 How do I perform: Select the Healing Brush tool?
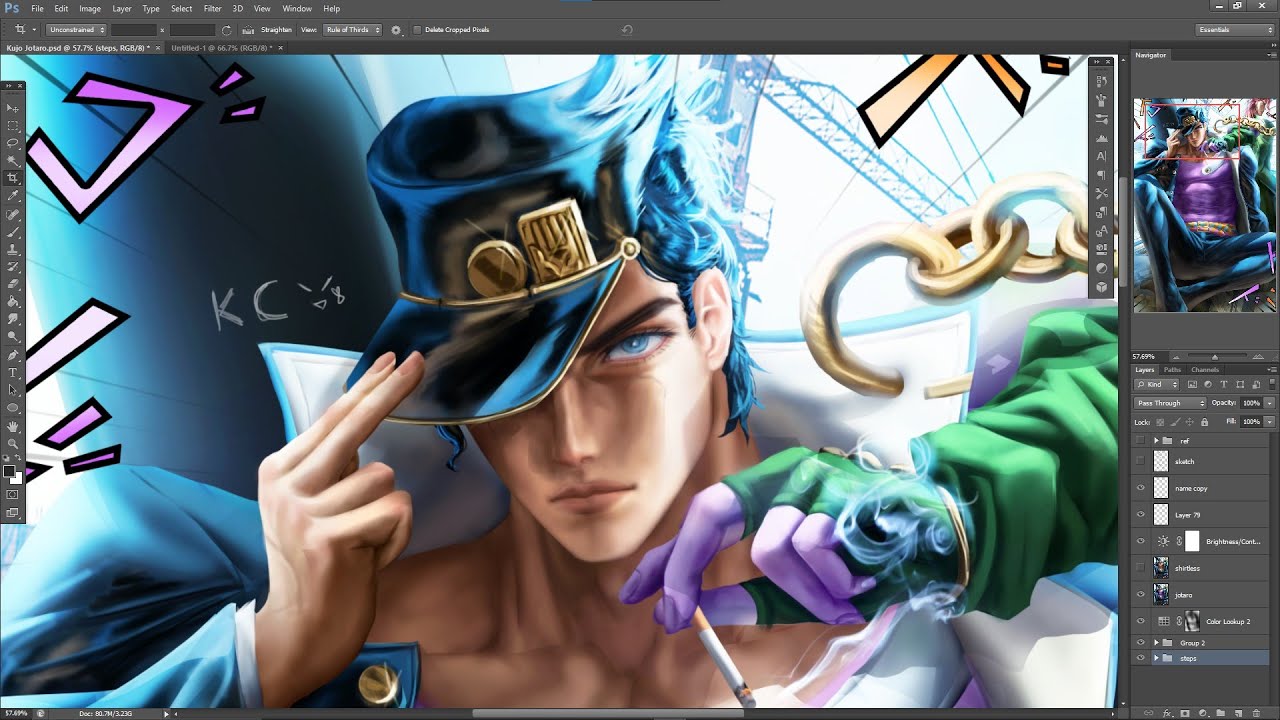click(13, 214)
